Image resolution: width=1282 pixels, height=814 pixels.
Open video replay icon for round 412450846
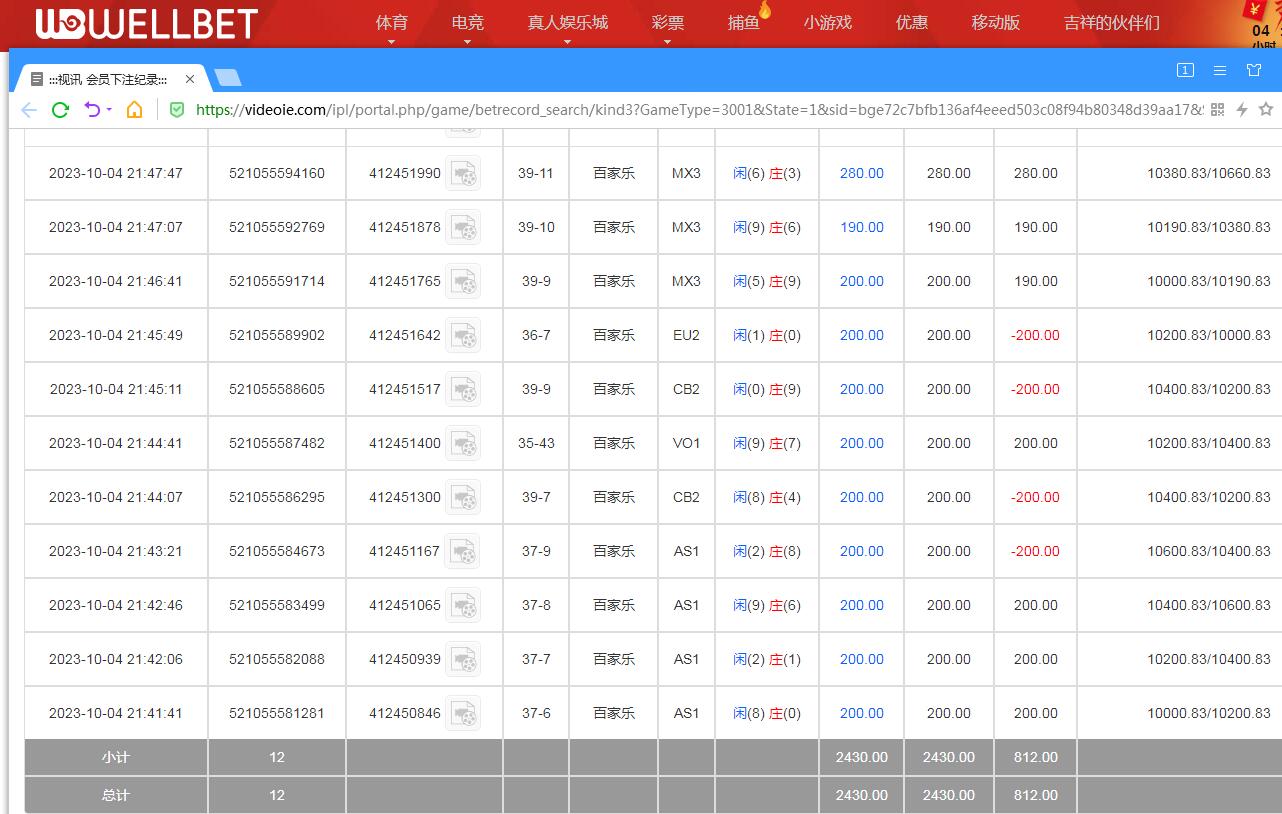[x=463, y=713]
